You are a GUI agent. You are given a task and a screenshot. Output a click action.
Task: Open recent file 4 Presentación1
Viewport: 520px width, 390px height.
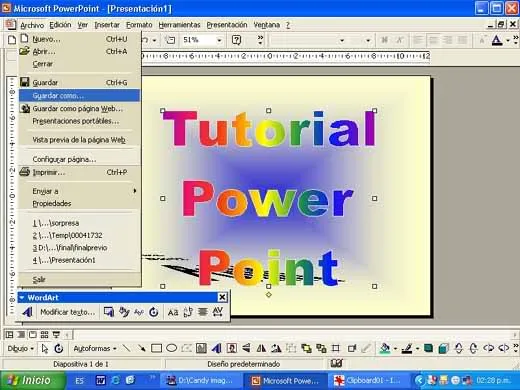click(x=79, y=260)
